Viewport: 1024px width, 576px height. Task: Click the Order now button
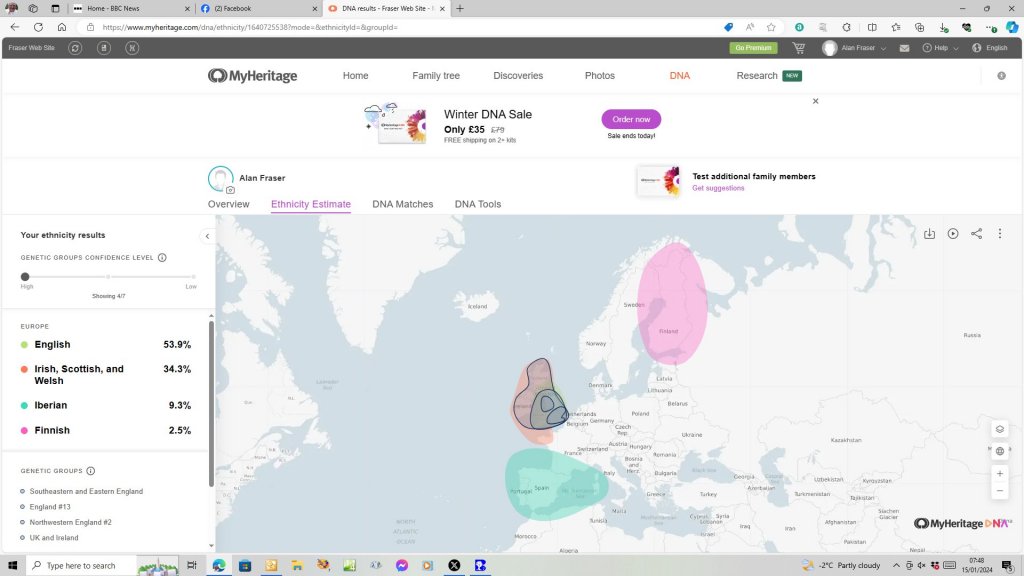631,119
